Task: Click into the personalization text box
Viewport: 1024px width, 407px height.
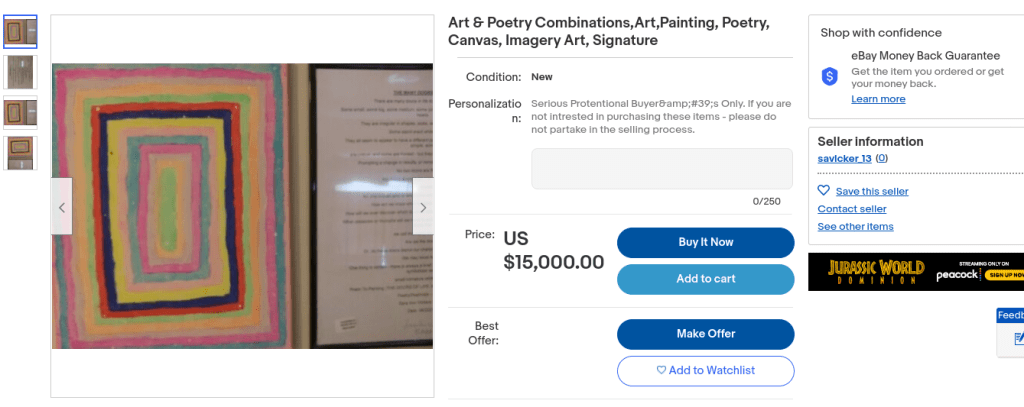Action: [x=661, y=169]
